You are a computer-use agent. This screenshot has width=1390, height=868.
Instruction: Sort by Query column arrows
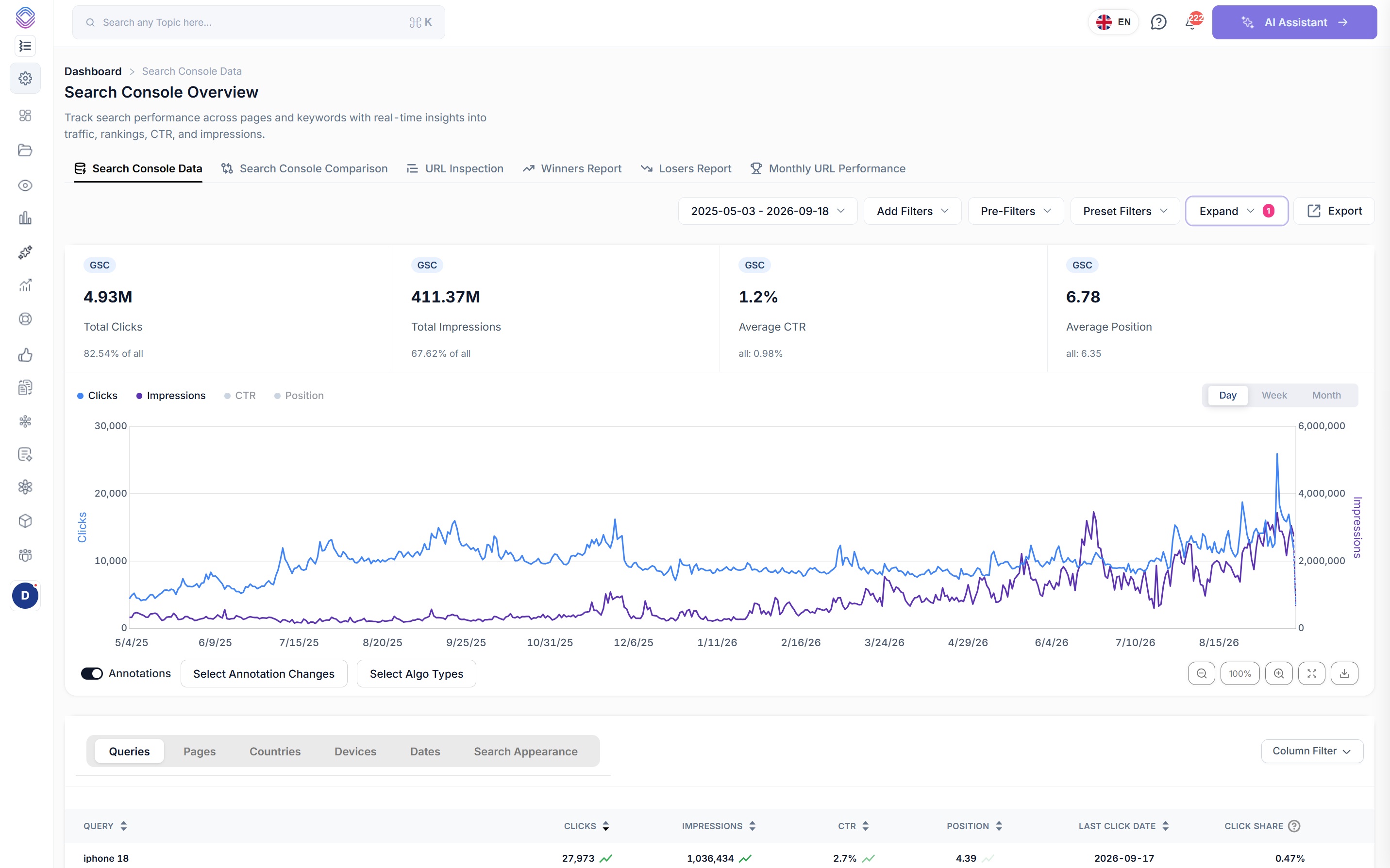(x=123, y=826)
